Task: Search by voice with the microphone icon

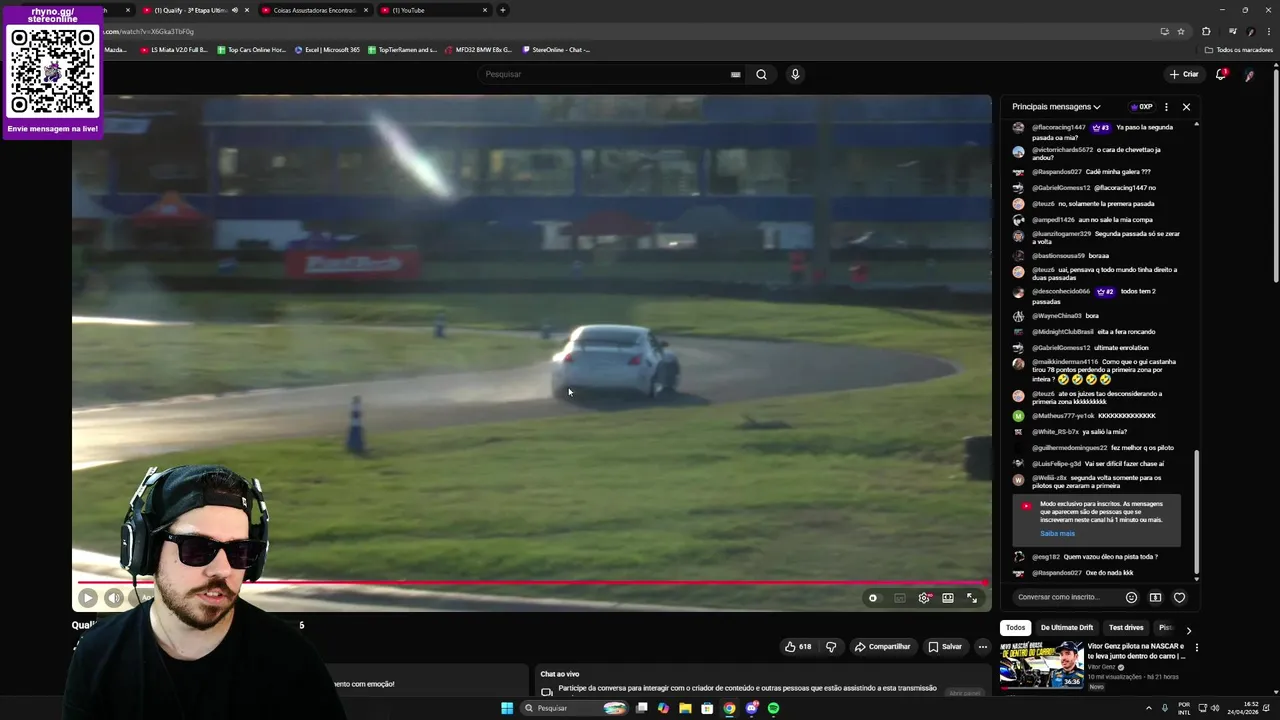Action: click(795, 74)
